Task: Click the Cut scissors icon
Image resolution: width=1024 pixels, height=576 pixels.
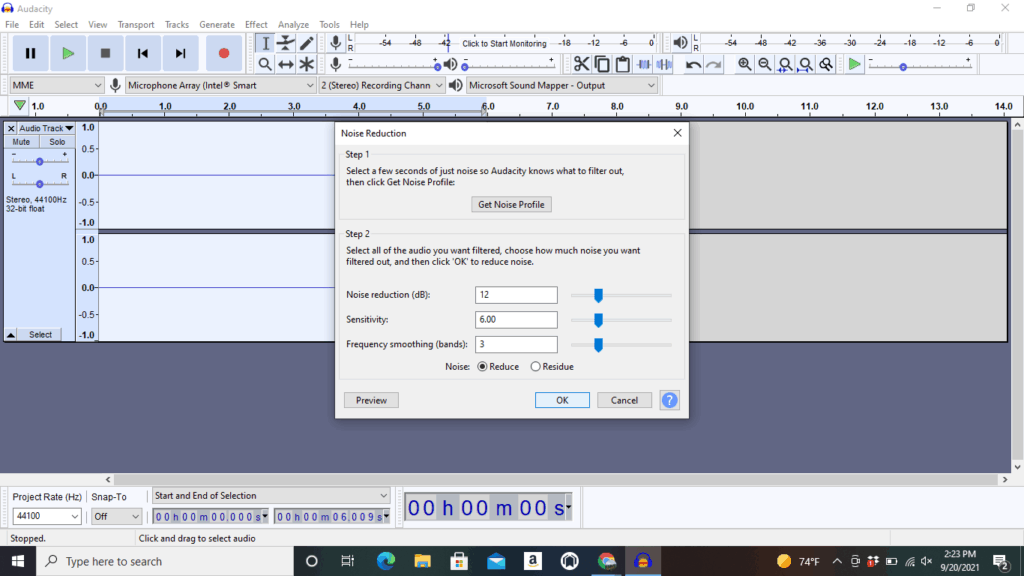Action: pos(581,64)
